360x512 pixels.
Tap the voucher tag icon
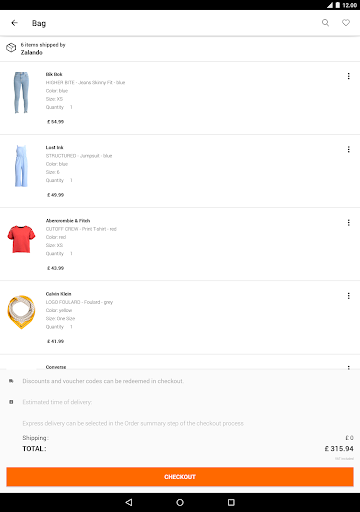[11, 381]
